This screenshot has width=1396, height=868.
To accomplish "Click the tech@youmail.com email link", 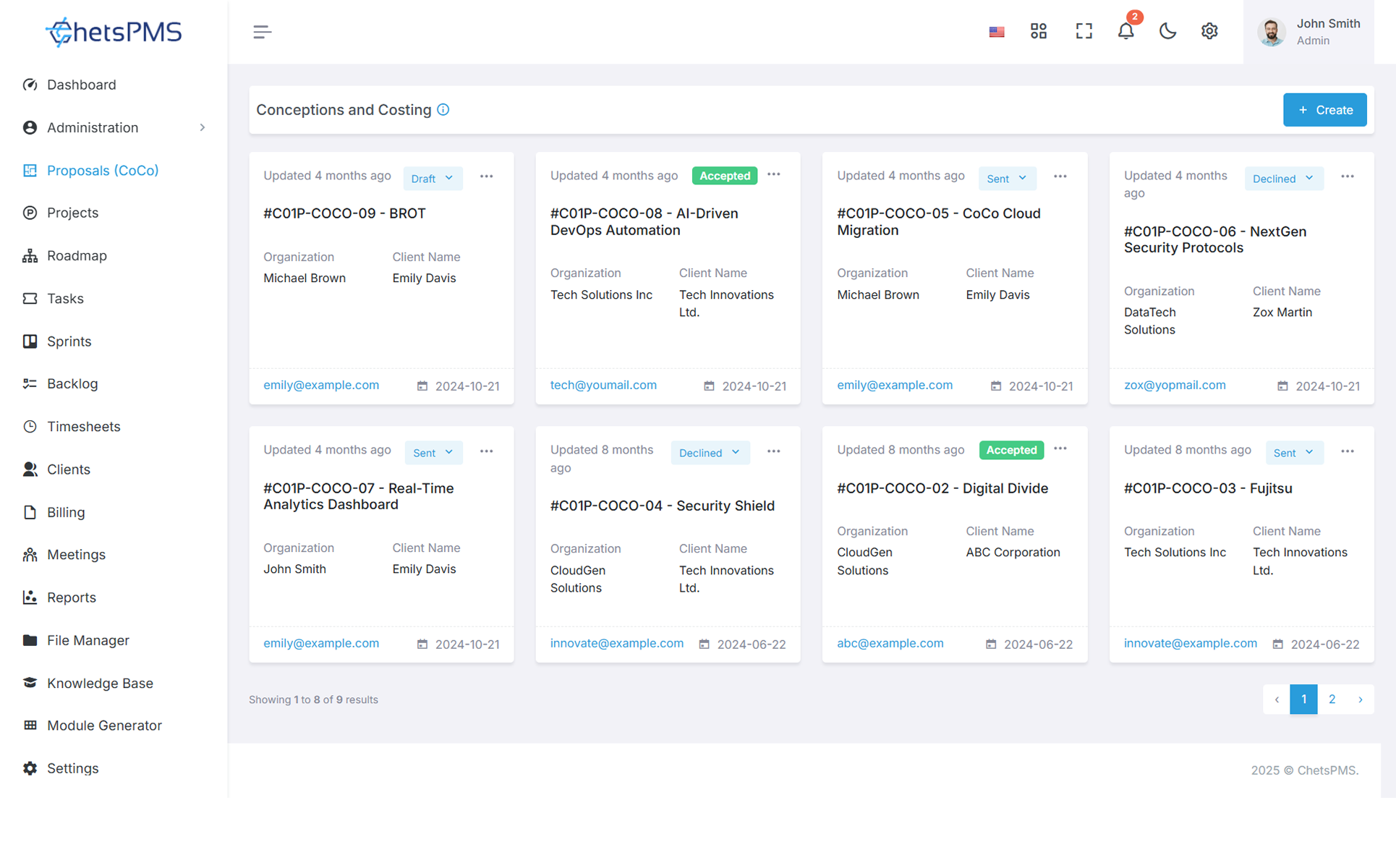I will (x=603, y=385).
